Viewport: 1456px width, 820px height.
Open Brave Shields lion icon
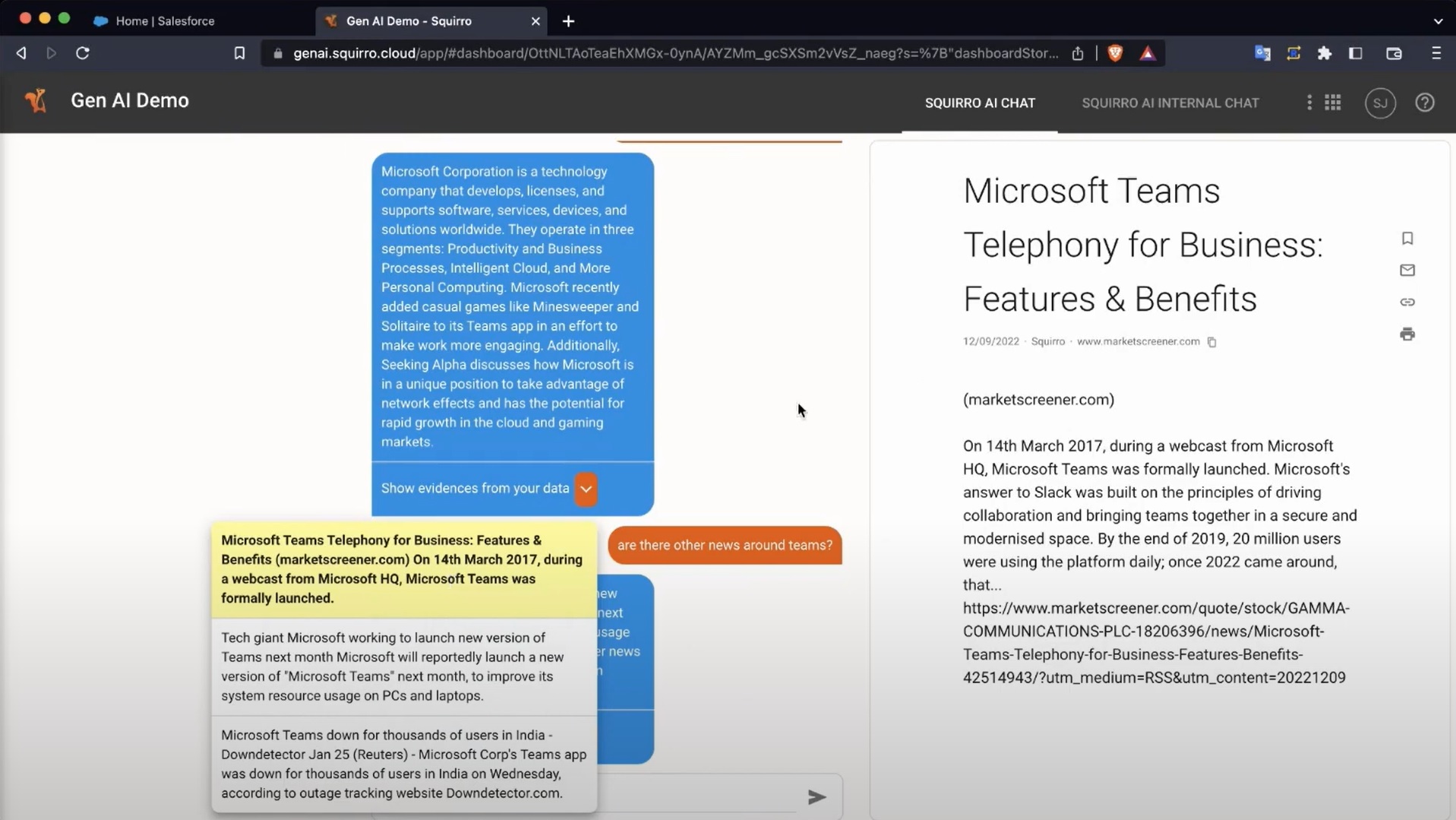(1115, 53)
